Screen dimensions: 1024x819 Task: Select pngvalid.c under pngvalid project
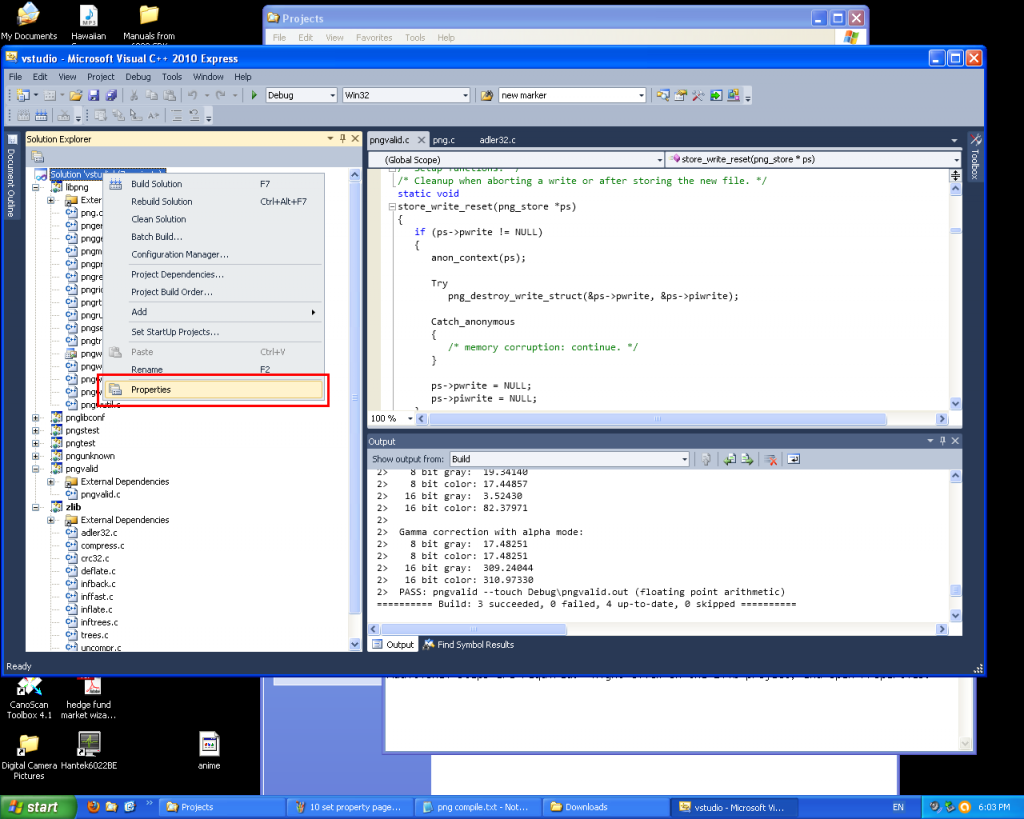click(101, 495)
